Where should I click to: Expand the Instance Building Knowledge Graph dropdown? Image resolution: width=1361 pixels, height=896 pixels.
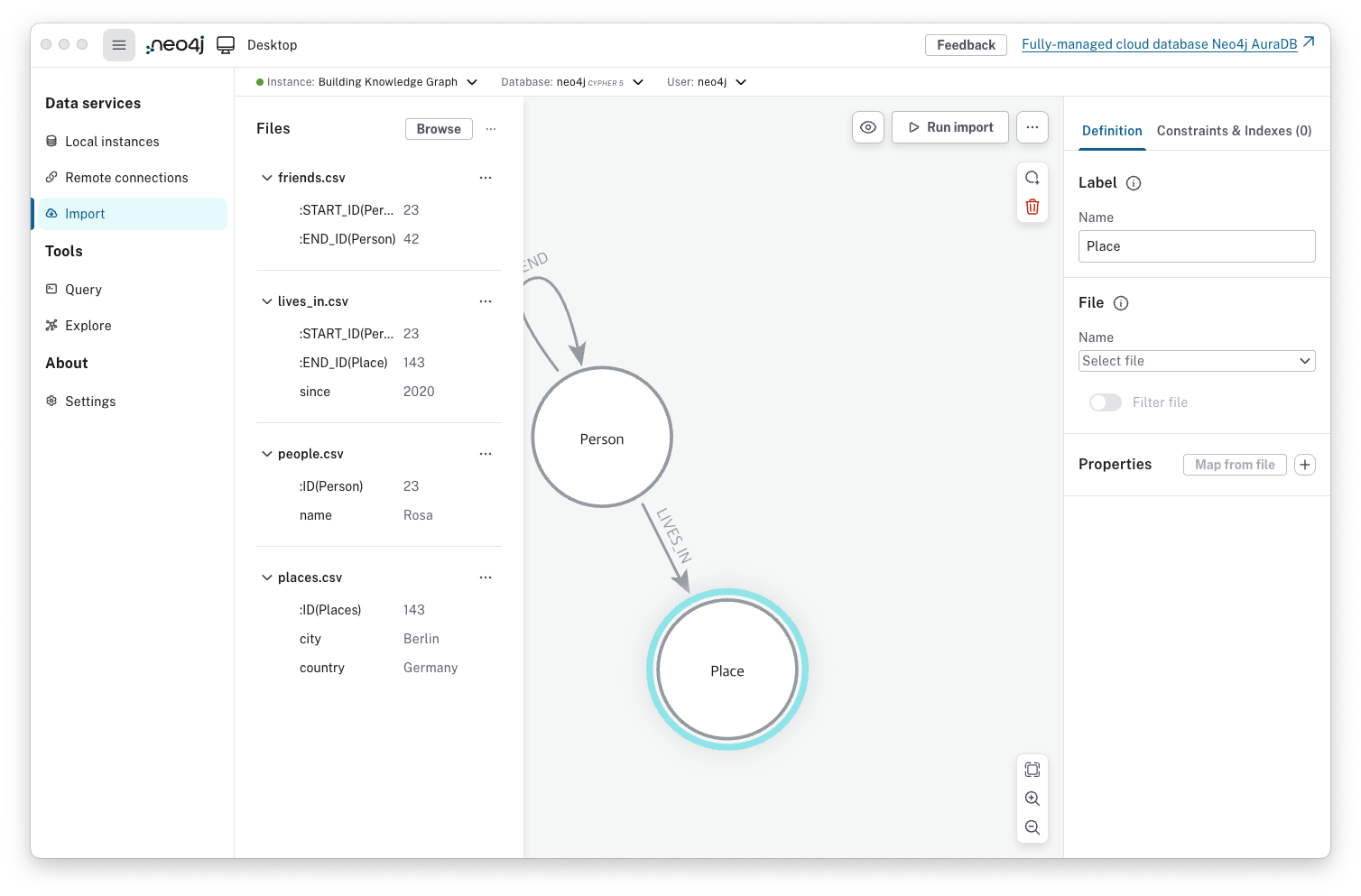point(367,82)
